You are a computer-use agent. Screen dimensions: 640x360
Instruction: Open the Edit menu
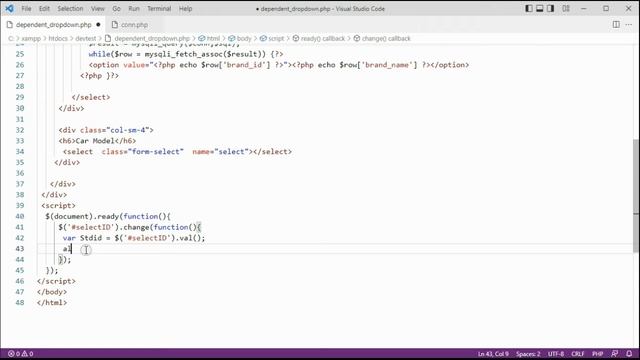tap(44, 9)
